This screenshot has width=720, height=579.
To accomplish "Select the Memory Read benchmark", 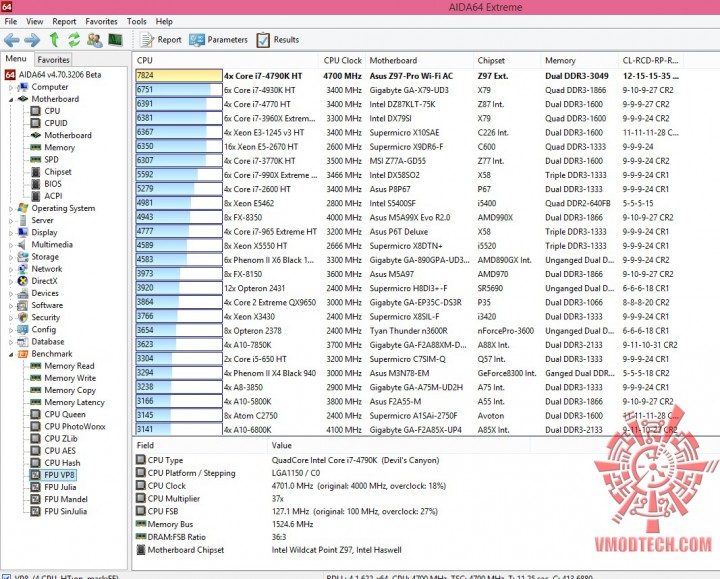I will (x=62, y=366).
